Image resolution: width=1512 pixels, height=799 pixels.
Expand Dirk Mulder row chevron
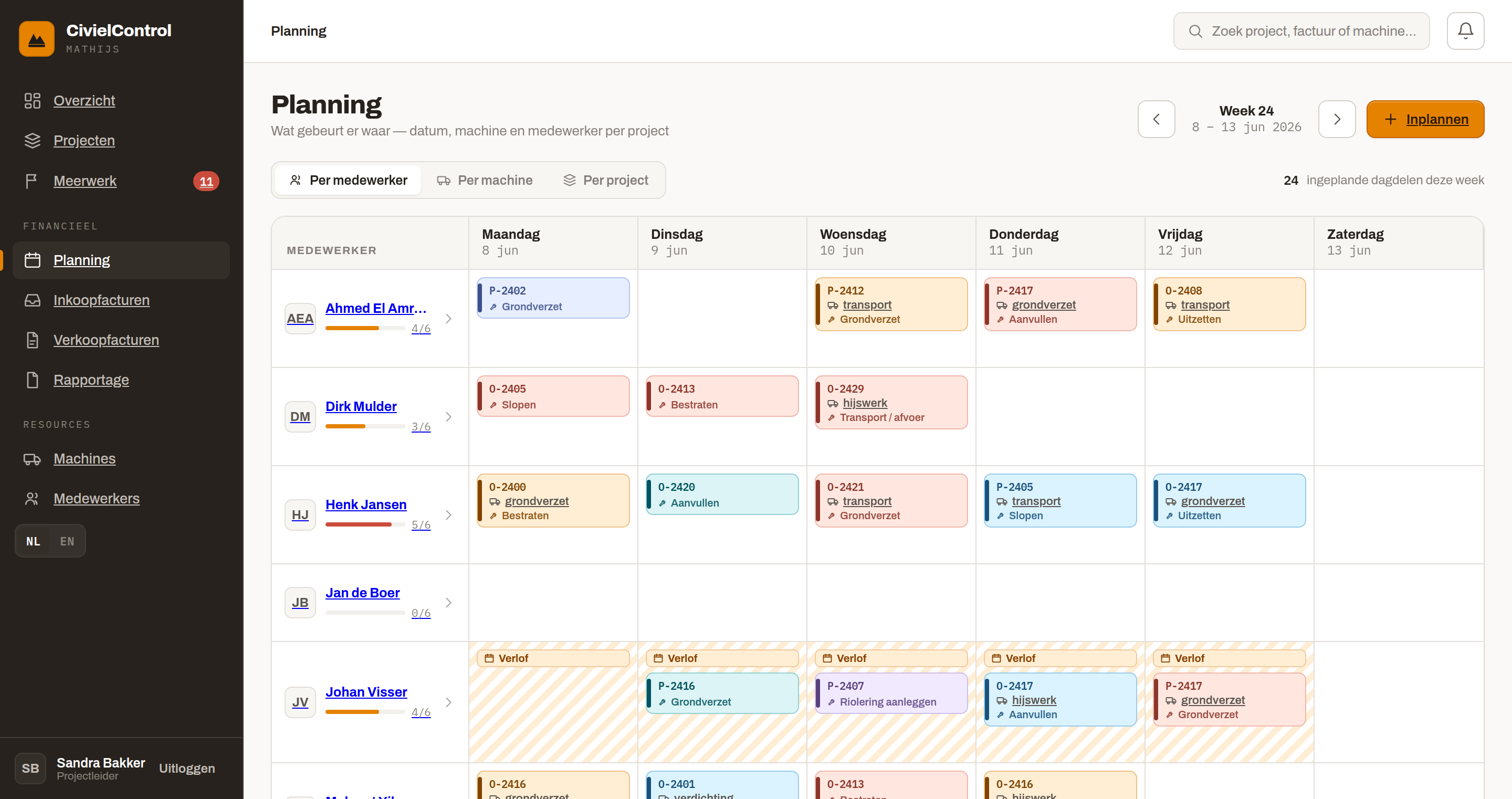pyautogui.click(x=448, y=416)
